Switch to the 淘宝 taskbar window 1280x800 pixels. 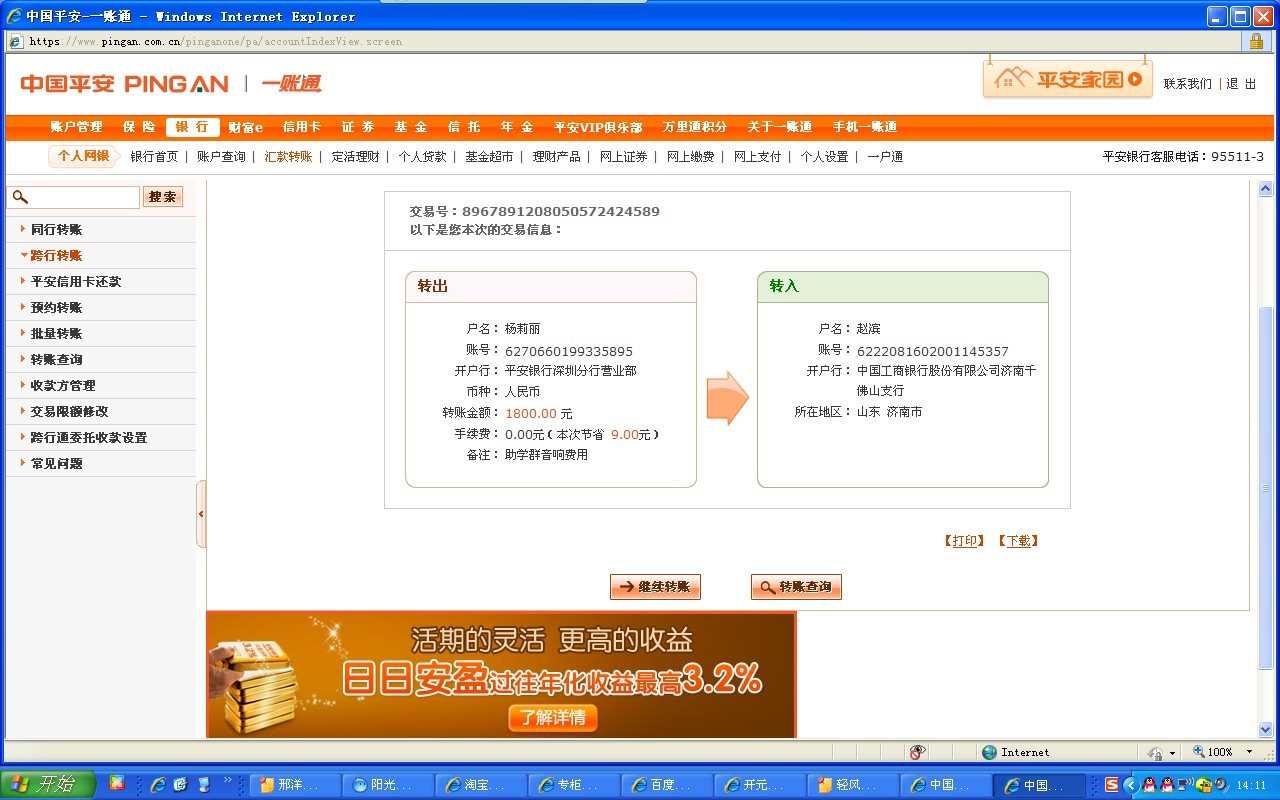[482, 785]
